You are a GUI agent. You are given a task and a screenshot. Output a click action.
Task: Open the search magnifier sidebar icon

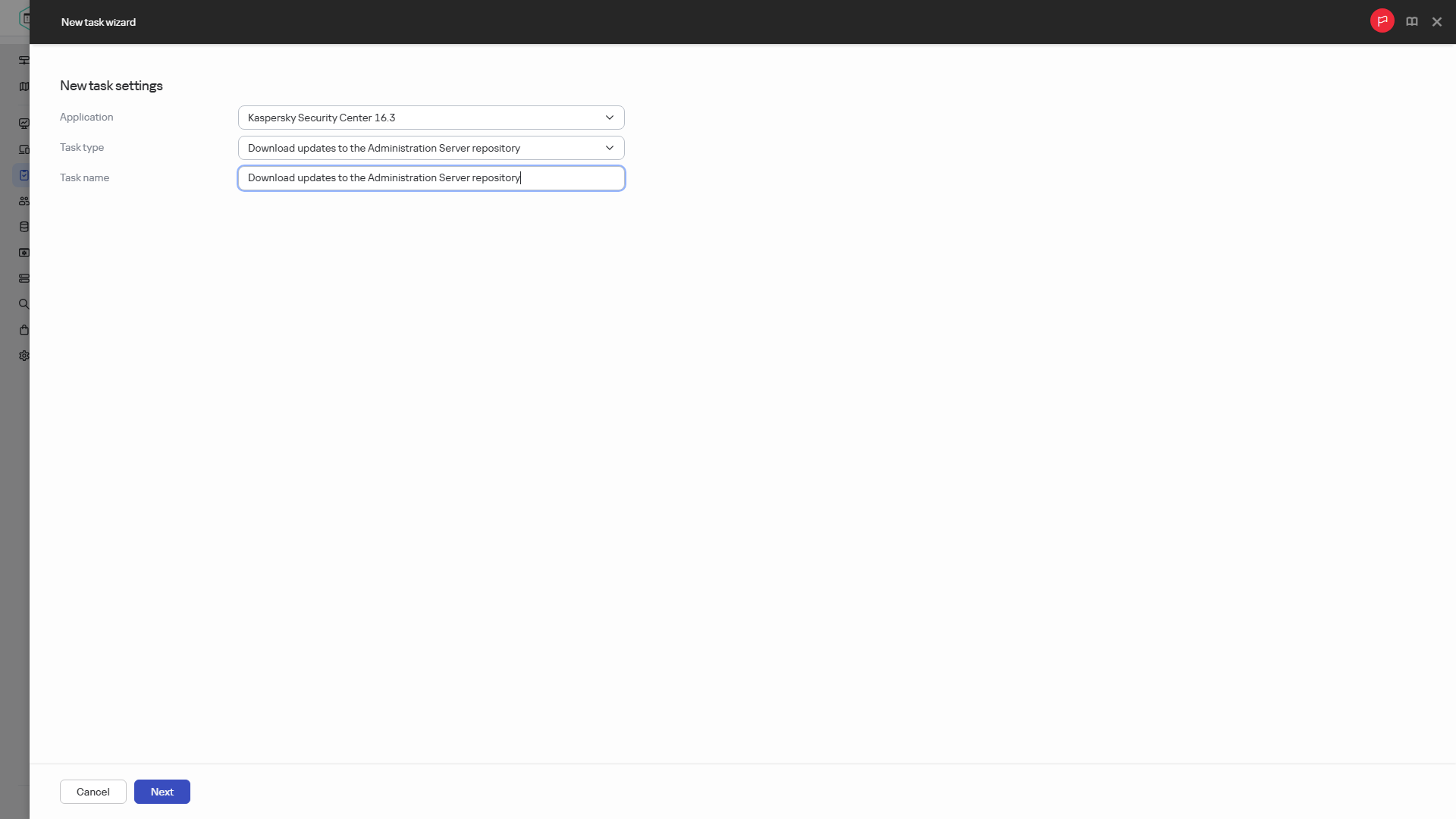[x=24, y=304]
